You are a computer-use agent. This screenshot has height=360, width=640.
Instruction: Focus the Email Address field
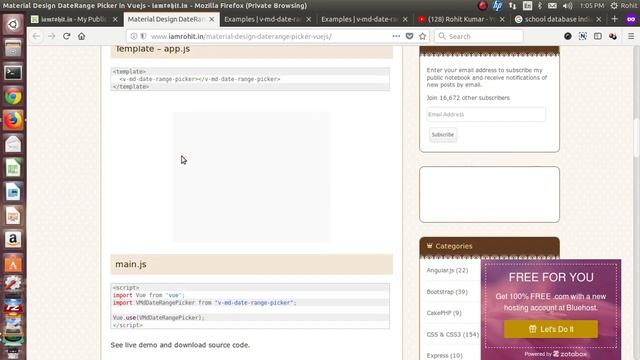pyautogui.click(x=486, y=114)
